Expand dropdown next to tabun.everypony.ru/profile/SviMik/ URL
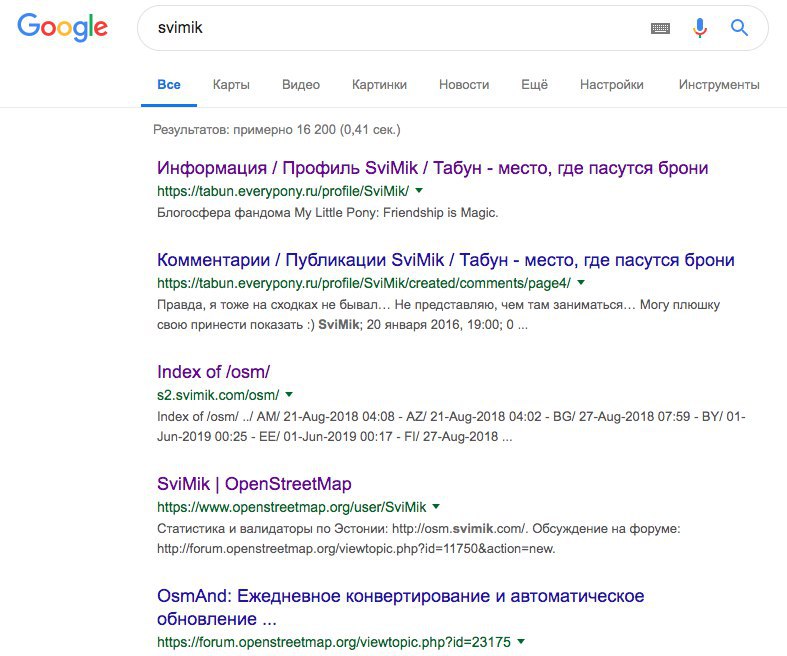The width and height of the screenshot is (787, 656). [419, 191]
